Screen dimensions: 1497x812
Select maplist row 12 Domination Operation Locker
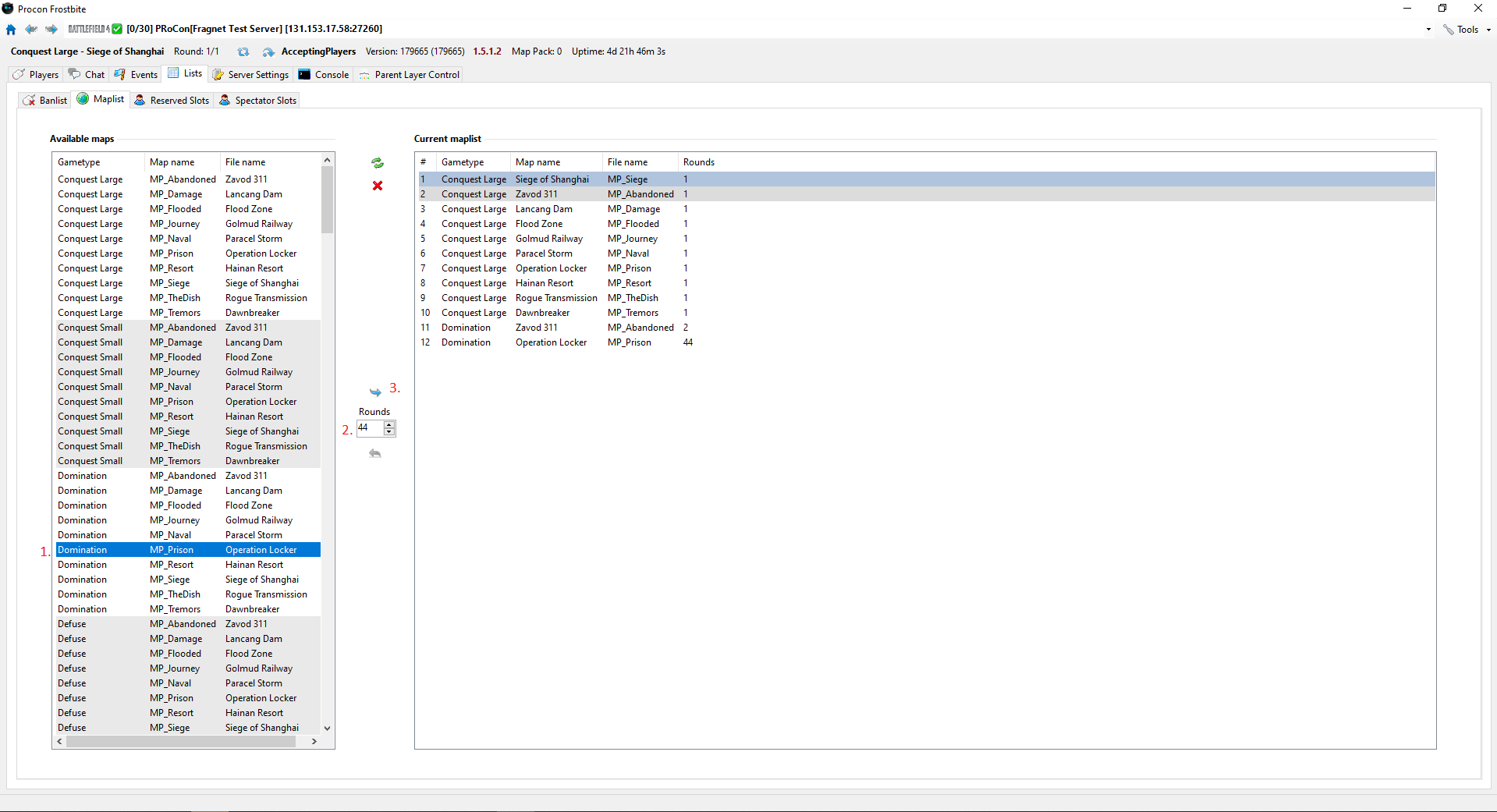(x=926, y=342)
